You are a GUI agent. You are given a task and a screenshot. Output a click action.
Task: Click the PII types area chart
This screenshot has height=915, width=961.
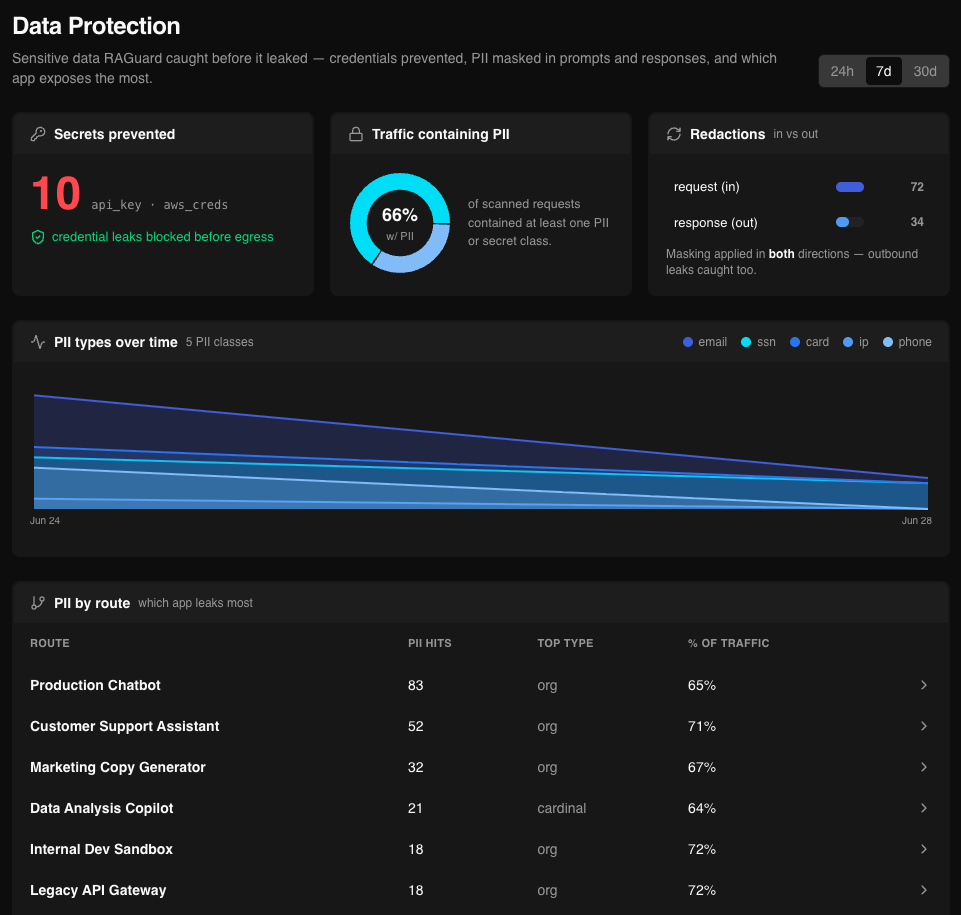(480, 452)
